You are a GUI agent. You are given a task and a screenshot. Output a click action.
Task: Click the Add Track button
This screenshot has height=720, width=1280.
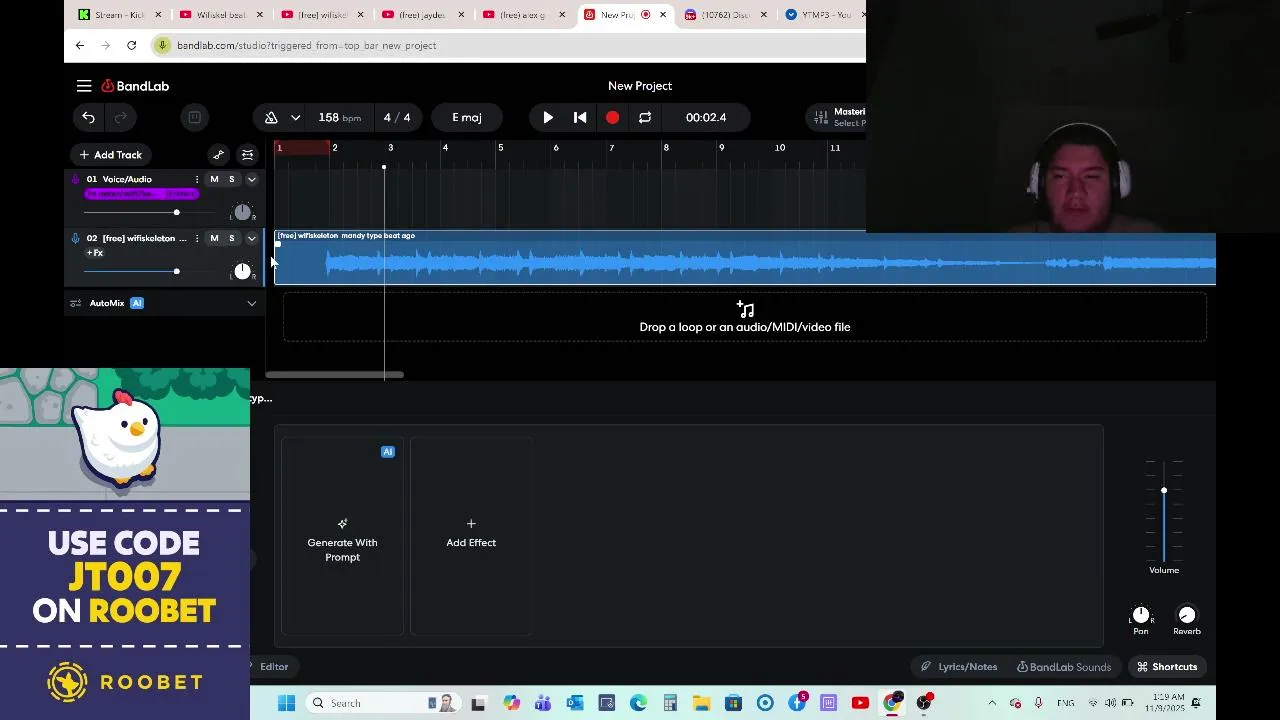(111, 155)
